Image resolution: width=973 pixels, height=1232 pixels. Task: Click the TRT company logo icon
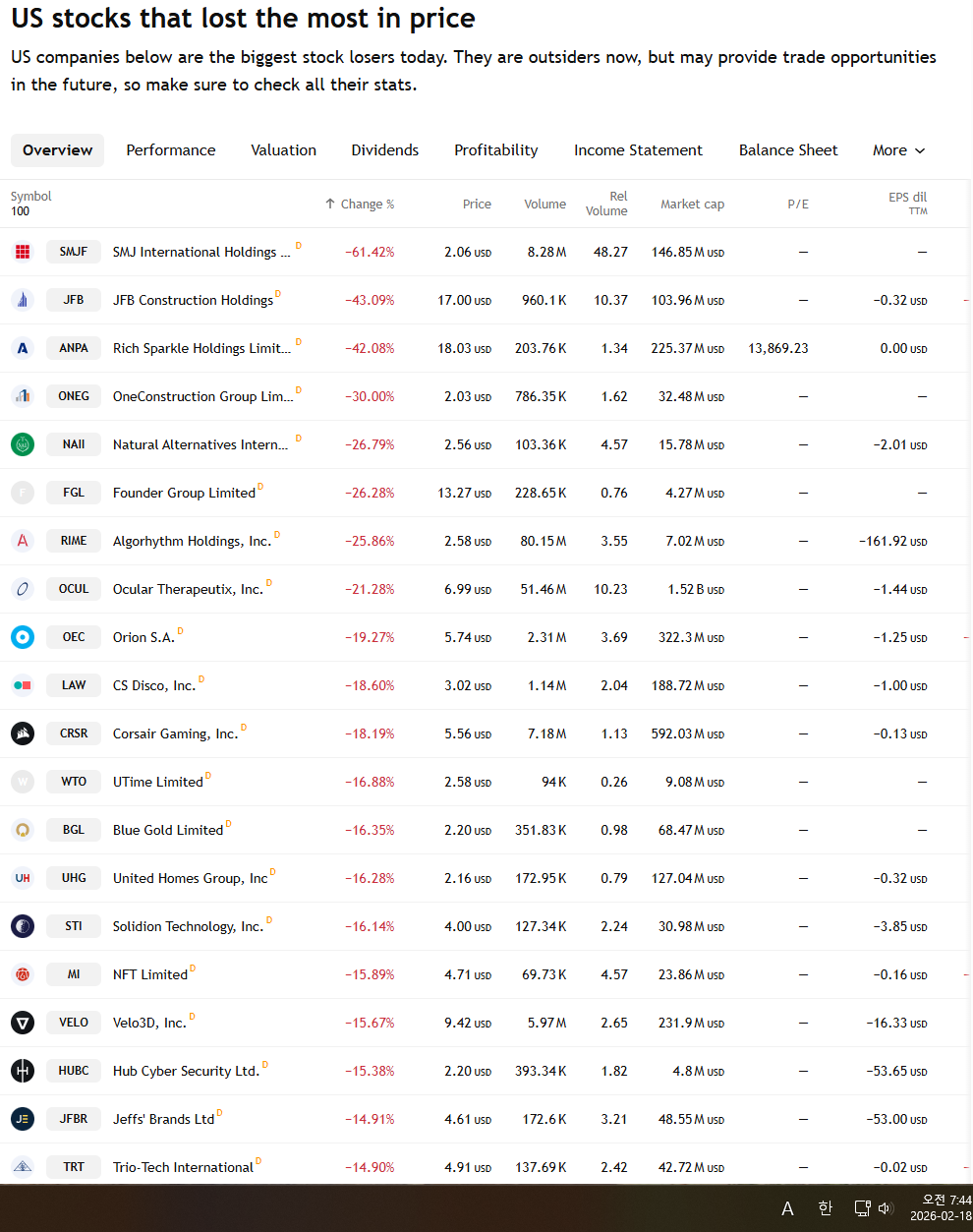coord(23,1167)
